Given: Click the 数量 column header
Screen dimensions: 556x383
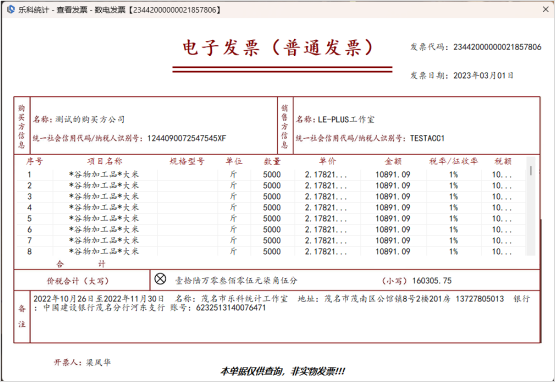Looking at the screenshot, I should (272, 161).
